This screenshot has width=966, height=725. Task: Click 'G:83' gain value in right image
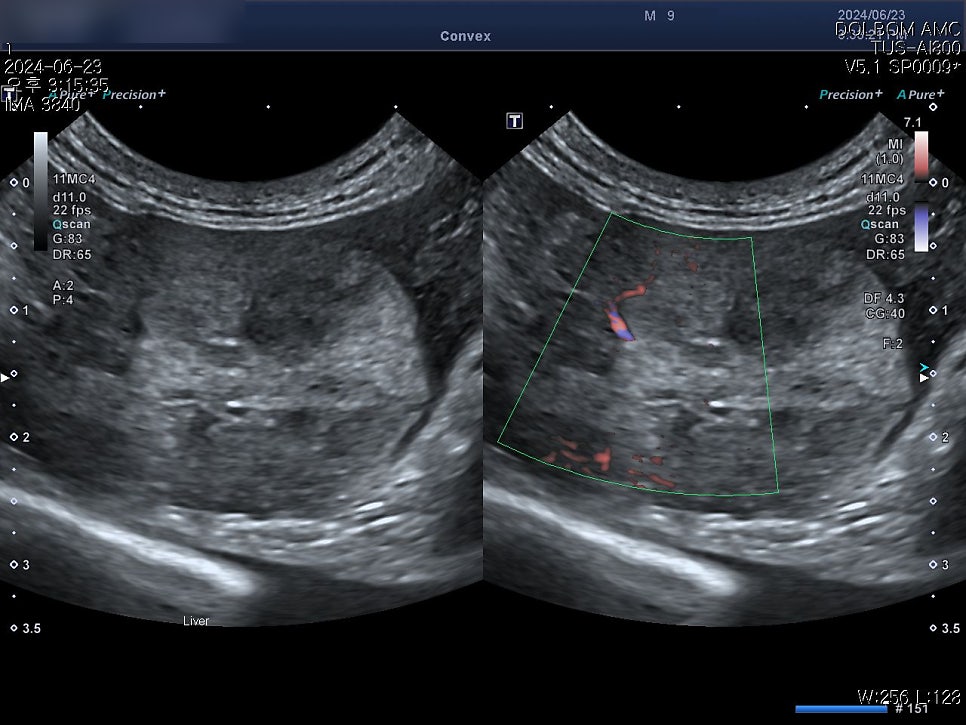(889, 238)
